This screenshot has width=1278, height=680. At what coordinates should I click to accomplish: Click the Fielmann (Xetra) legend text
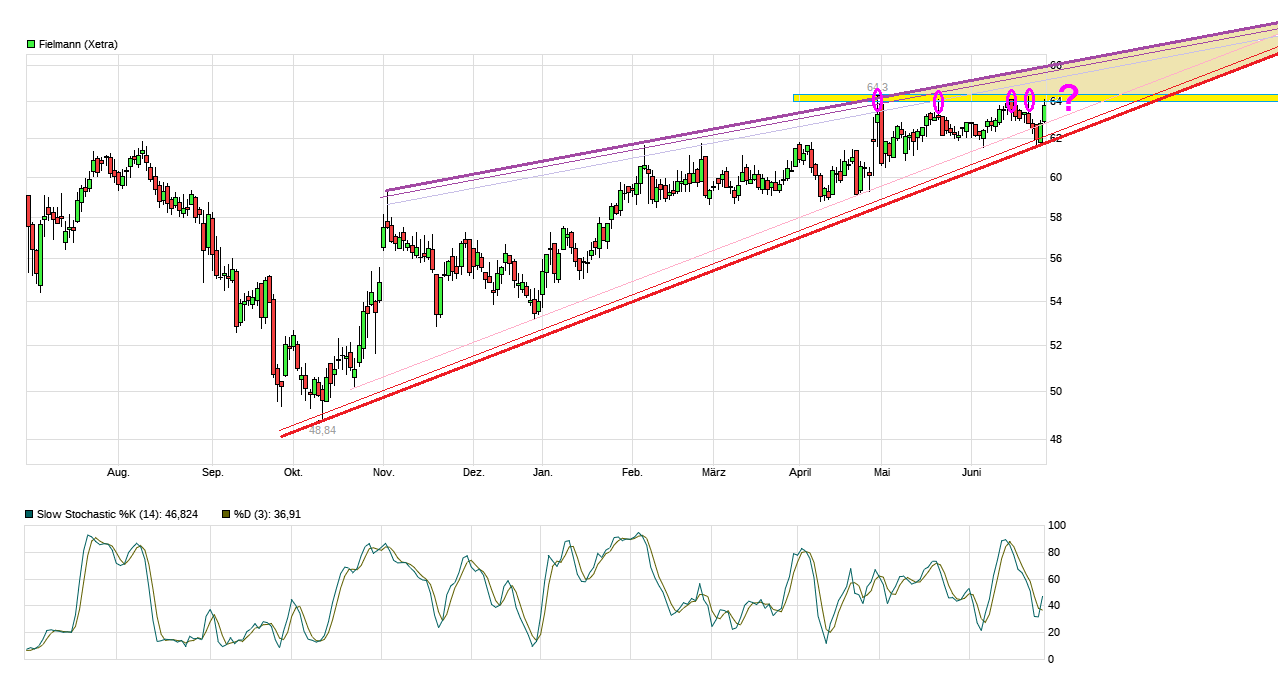[78, 44]
